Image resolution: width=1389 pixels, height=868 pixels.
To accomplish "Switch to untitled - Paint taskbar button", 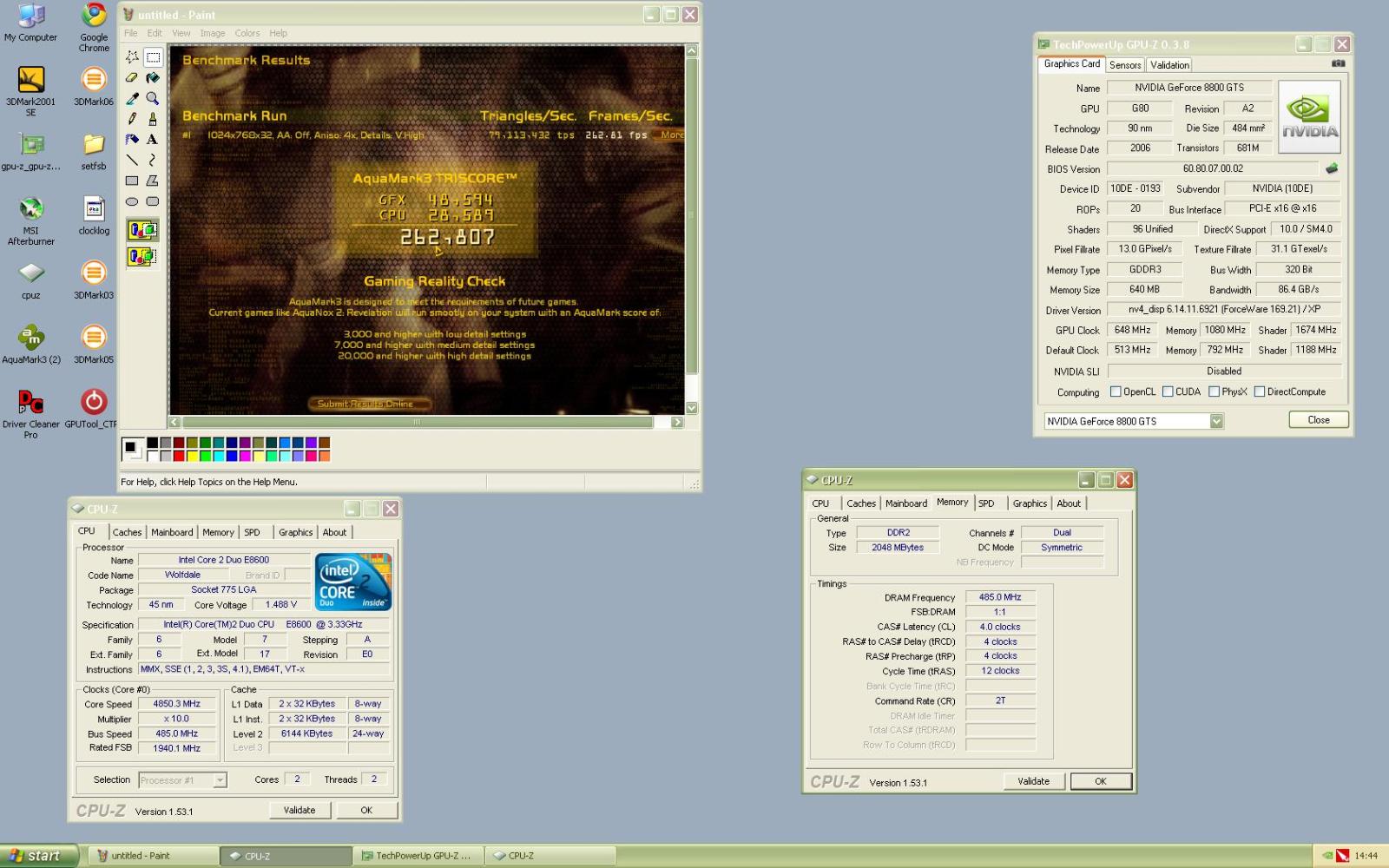I will click(153, 856).
